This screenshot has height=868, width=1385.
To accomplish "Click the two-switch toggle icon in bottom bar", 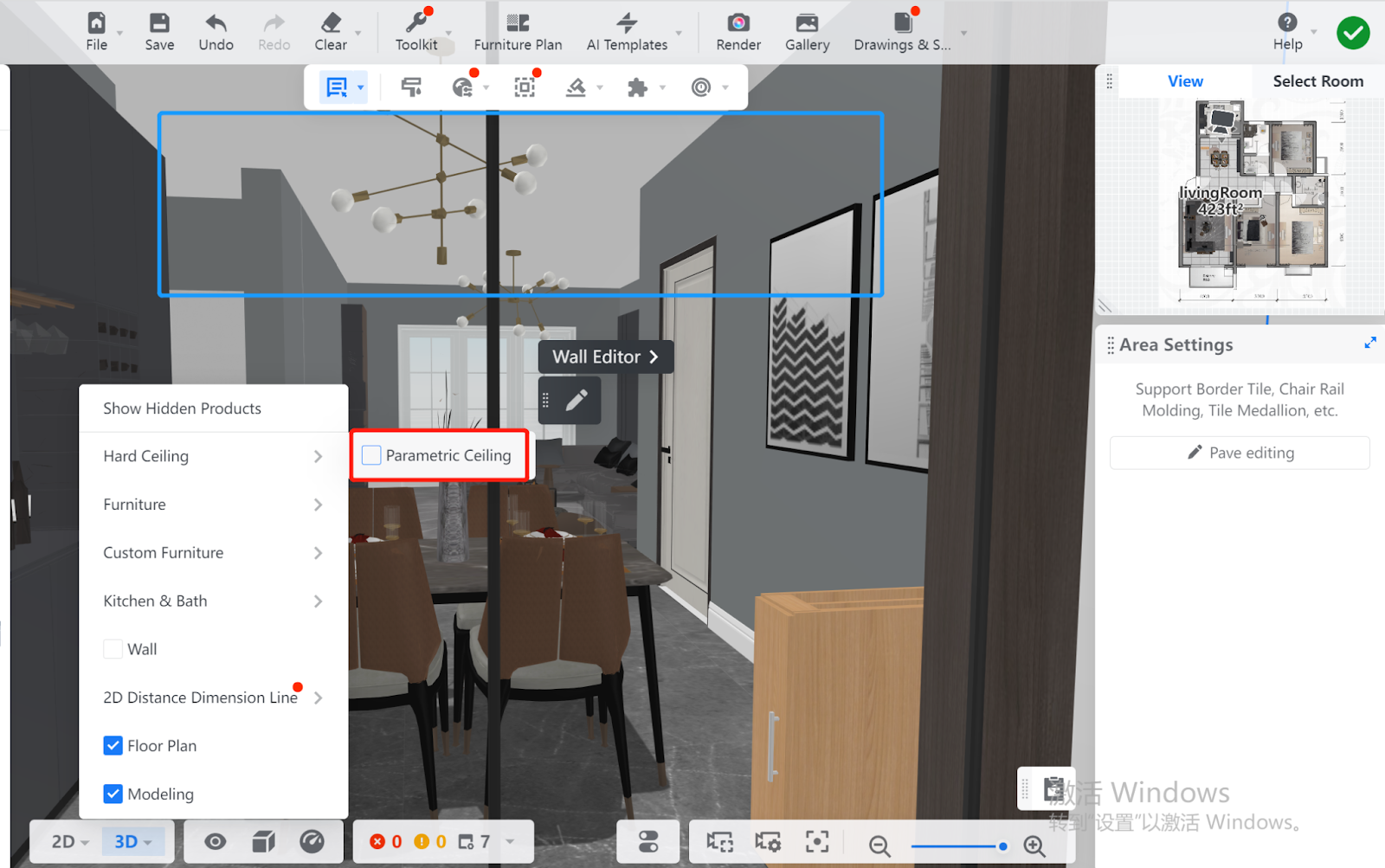I will pos(648,842).
